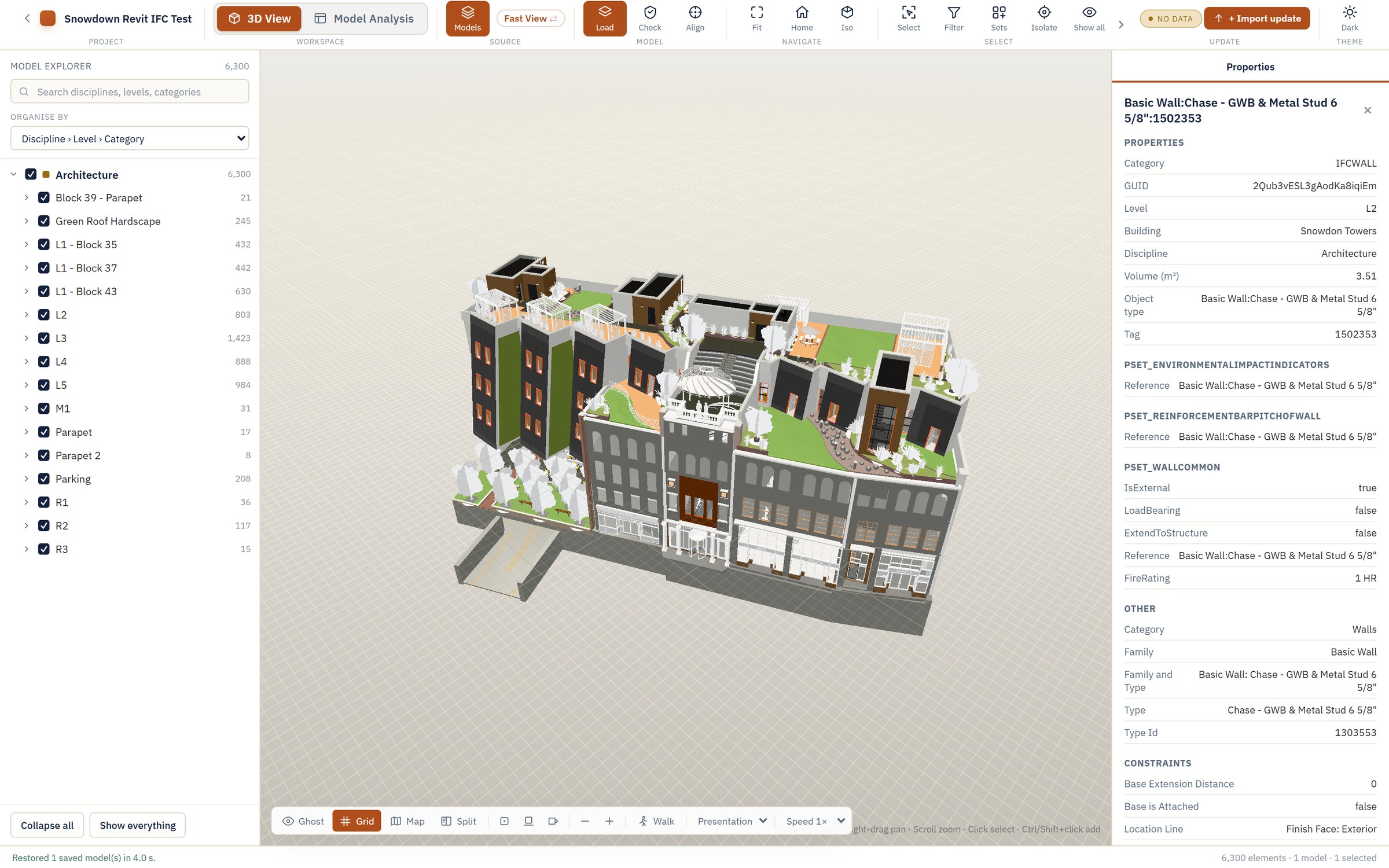Open the Filter tool
The height and width of the screenshot is (868, 1389).
(953, 19)
